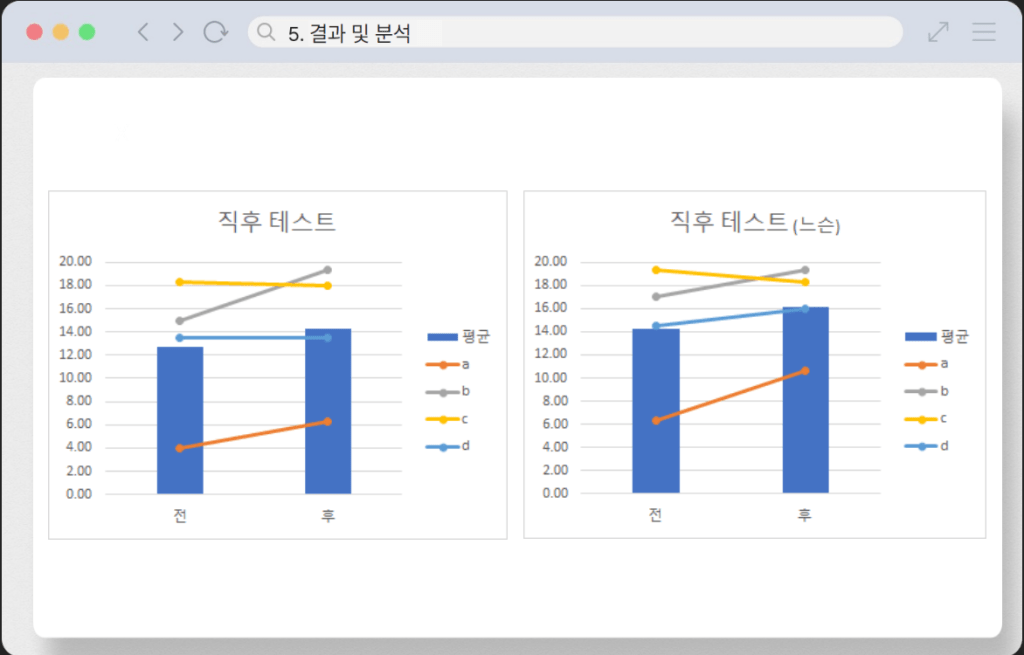Click the fullscreen expand arrows icon
Image resolution: width=1024 pixels, height=655 pixels.
[938, 32]
